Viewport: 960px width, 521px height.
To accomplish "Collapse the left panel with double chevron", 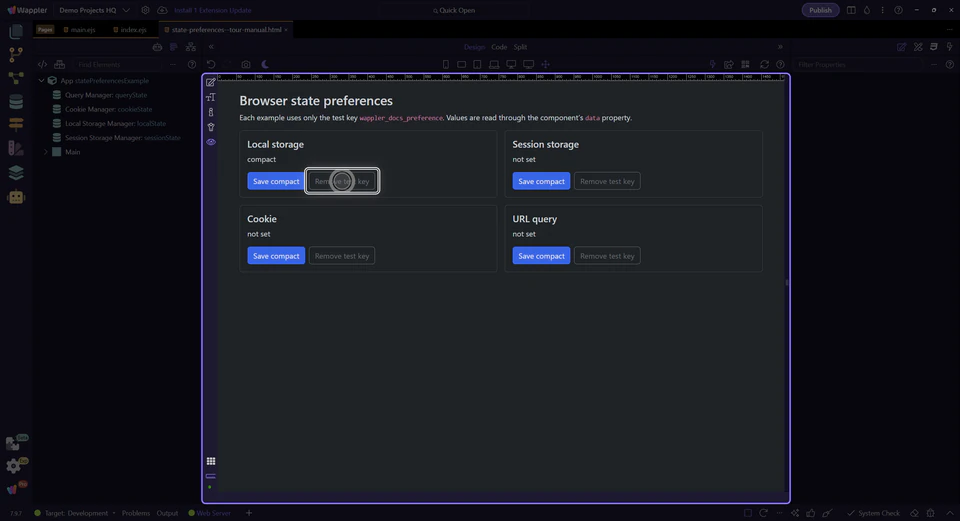I will pyautogui.click(x=211, y=47).
